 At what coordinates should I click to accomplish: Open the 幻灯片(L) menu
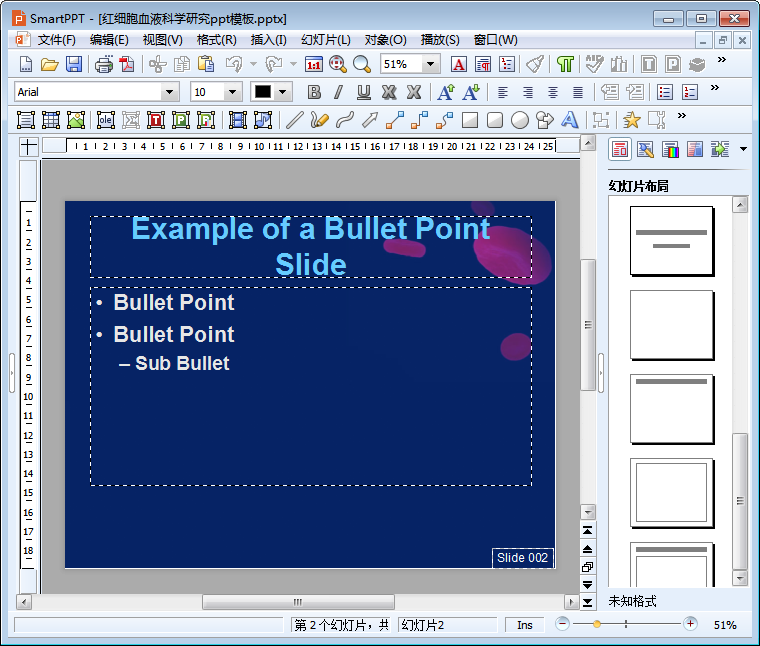coord(326,40)
